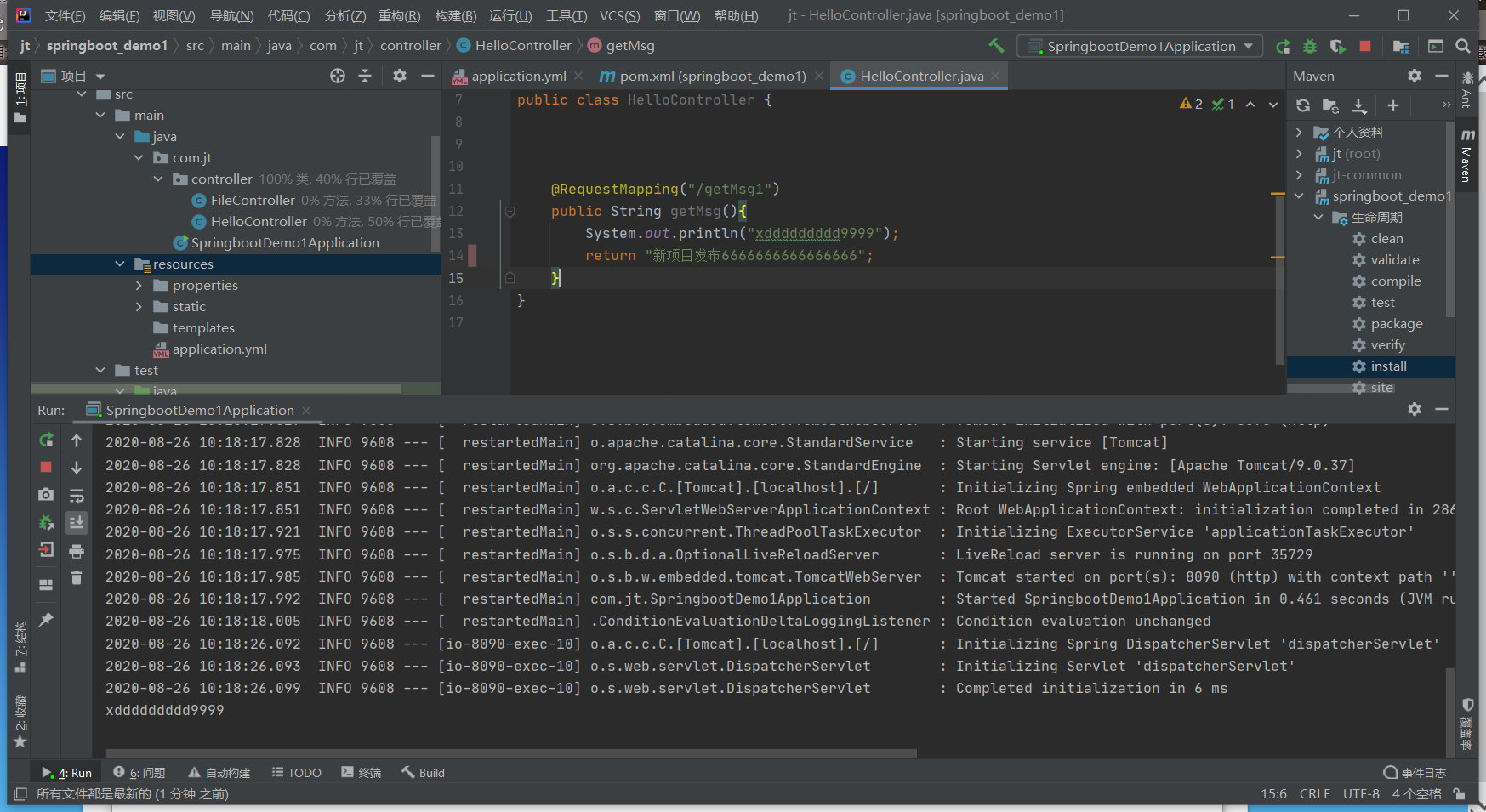This screenshot has height=812, width=1486.
Task: Click the HelloController breadcrumb
Action: 514,45
